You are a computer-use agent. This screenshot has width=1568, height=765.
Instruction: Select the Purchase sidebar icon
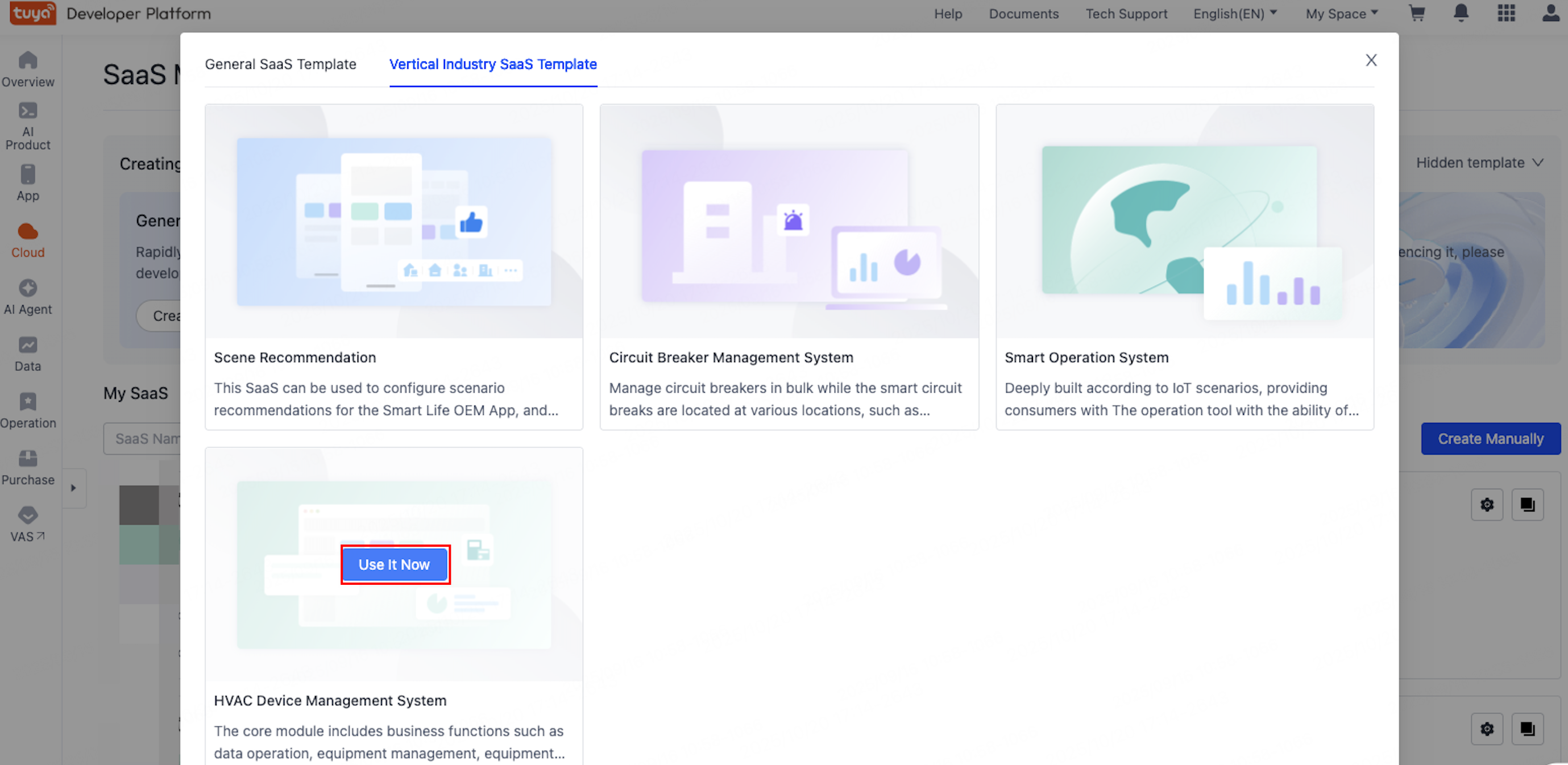28,465
